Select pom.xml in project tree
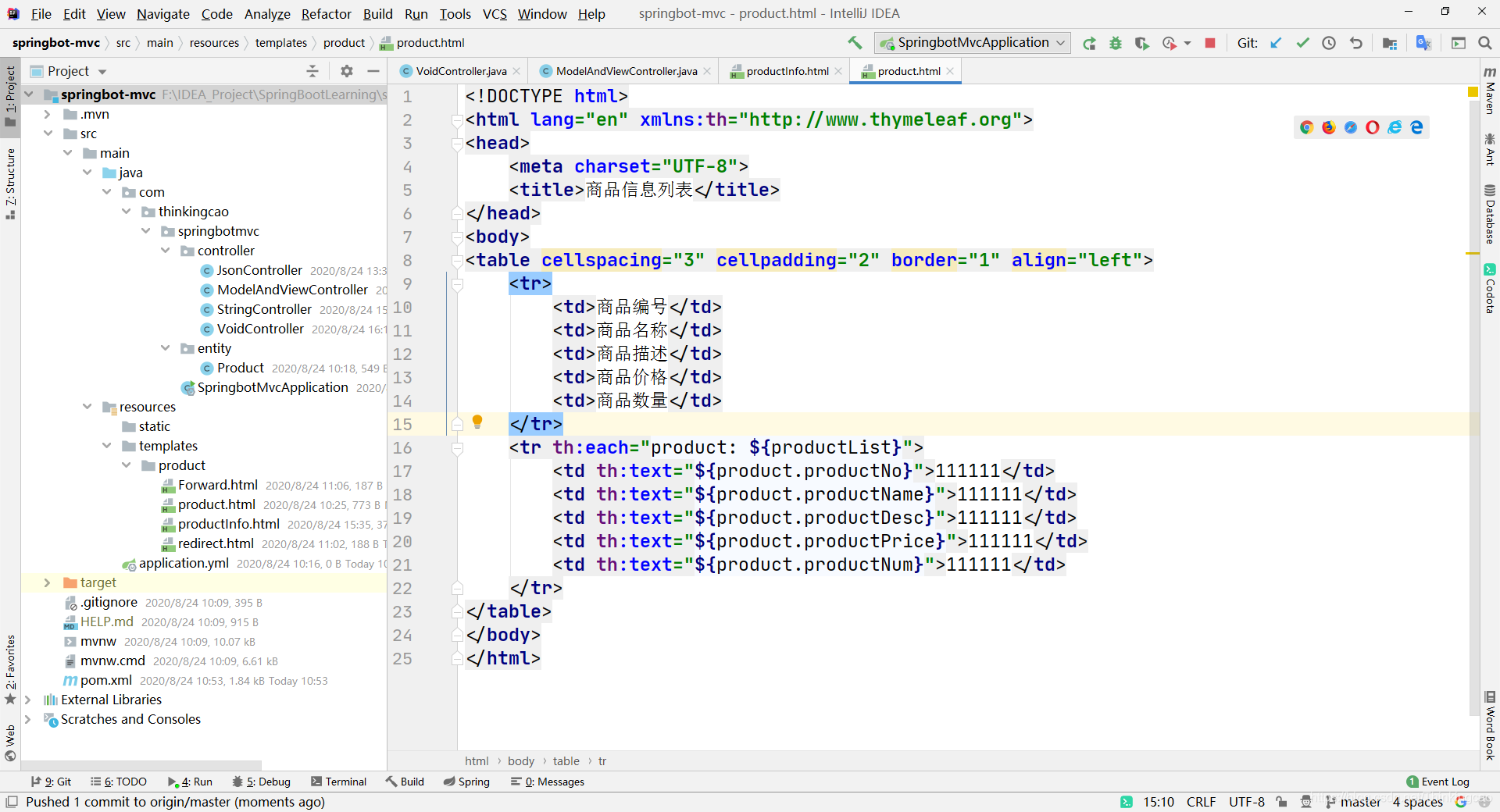This screenshot has height=812, width=1500. click(105, 680)
